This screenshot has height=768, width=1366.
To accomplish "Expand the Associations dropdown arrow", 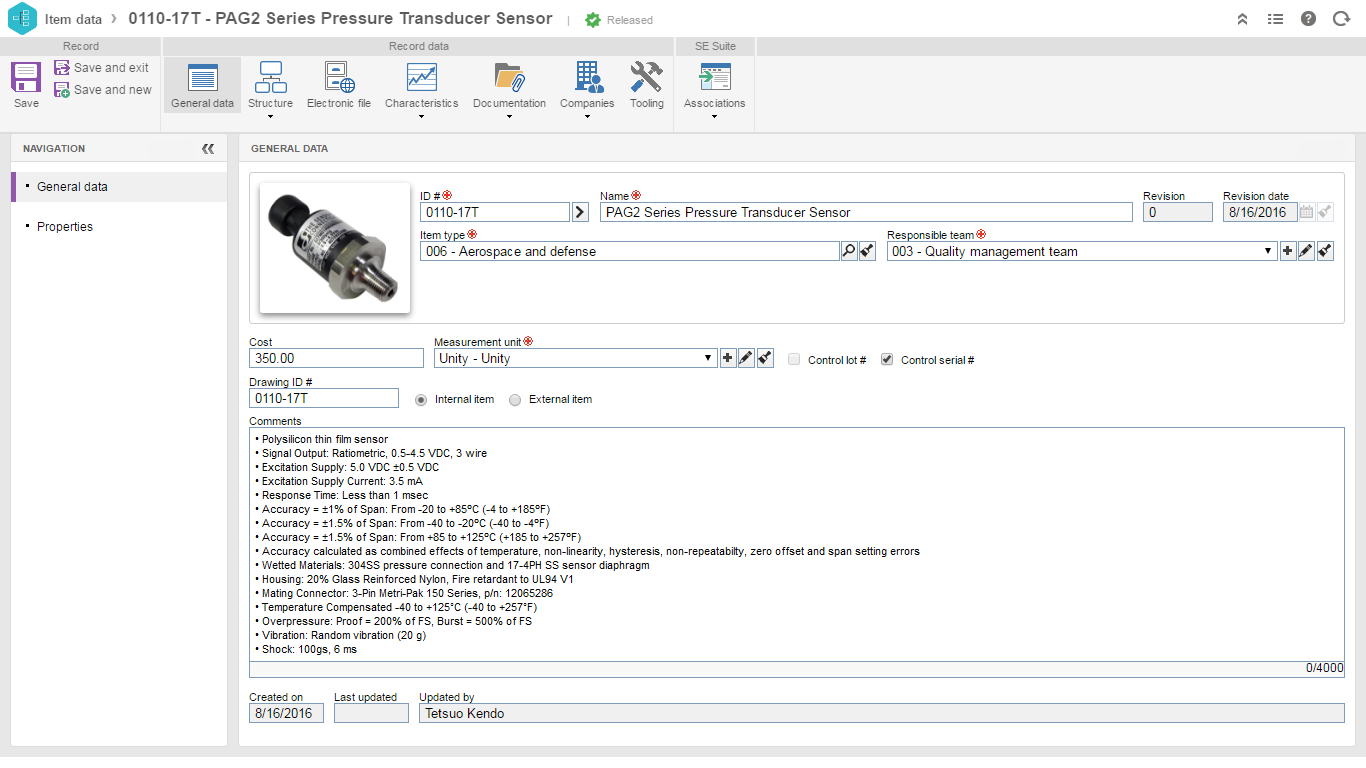I will [714, 117].
